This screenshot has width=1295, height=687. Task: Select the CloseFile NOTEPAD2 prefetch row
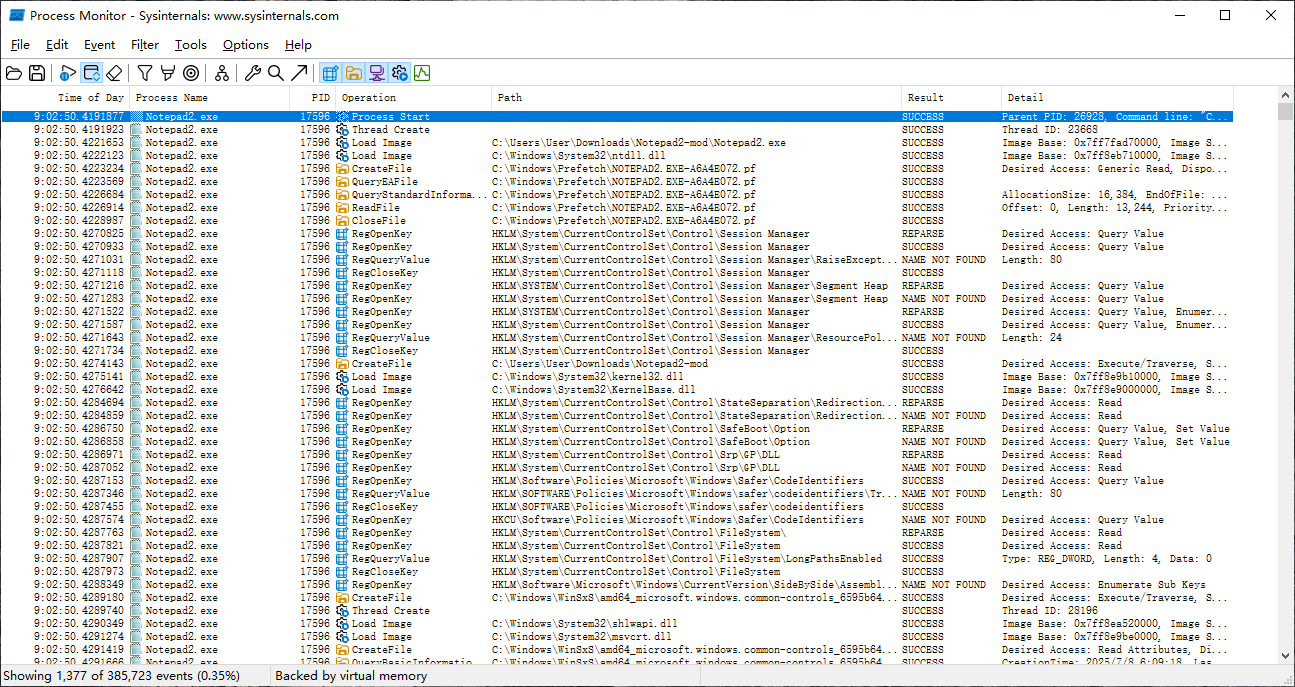[617, 221]
